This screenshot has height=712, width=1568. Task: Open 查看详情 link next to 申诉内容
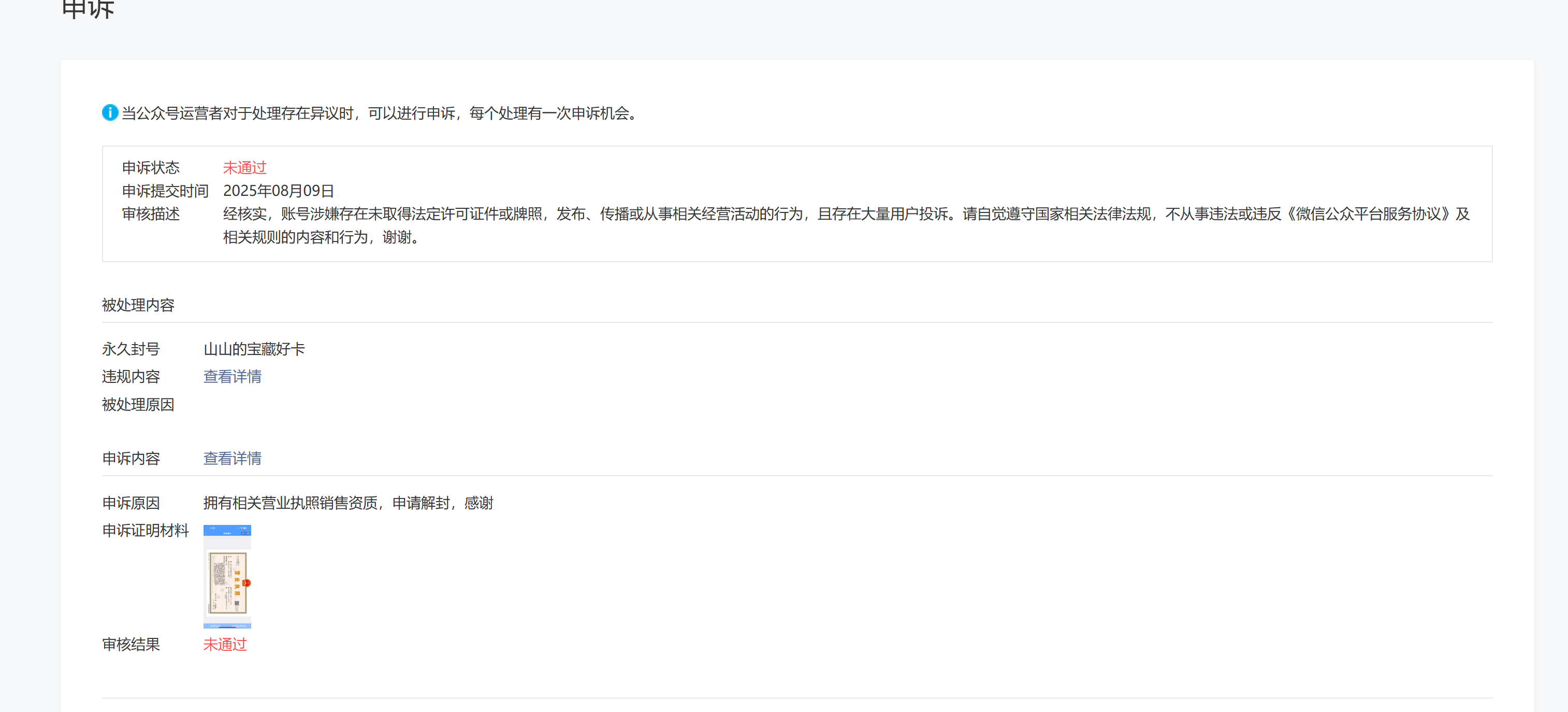click(232, 459)
